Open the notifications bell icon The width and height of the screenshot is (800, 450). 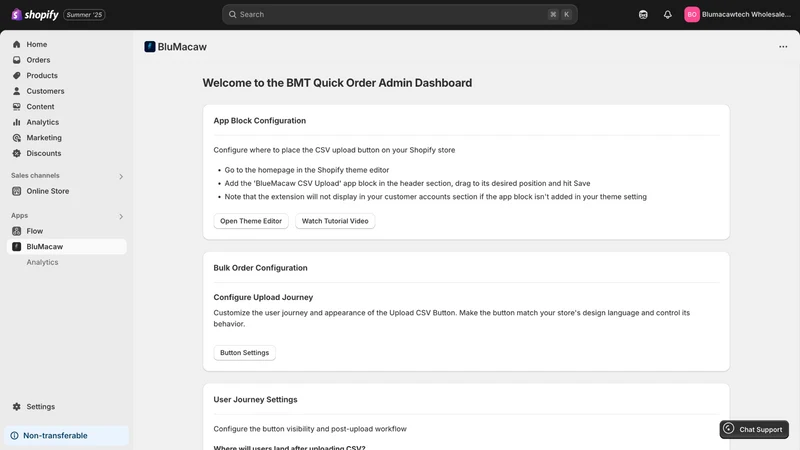[x=667, y=14]
